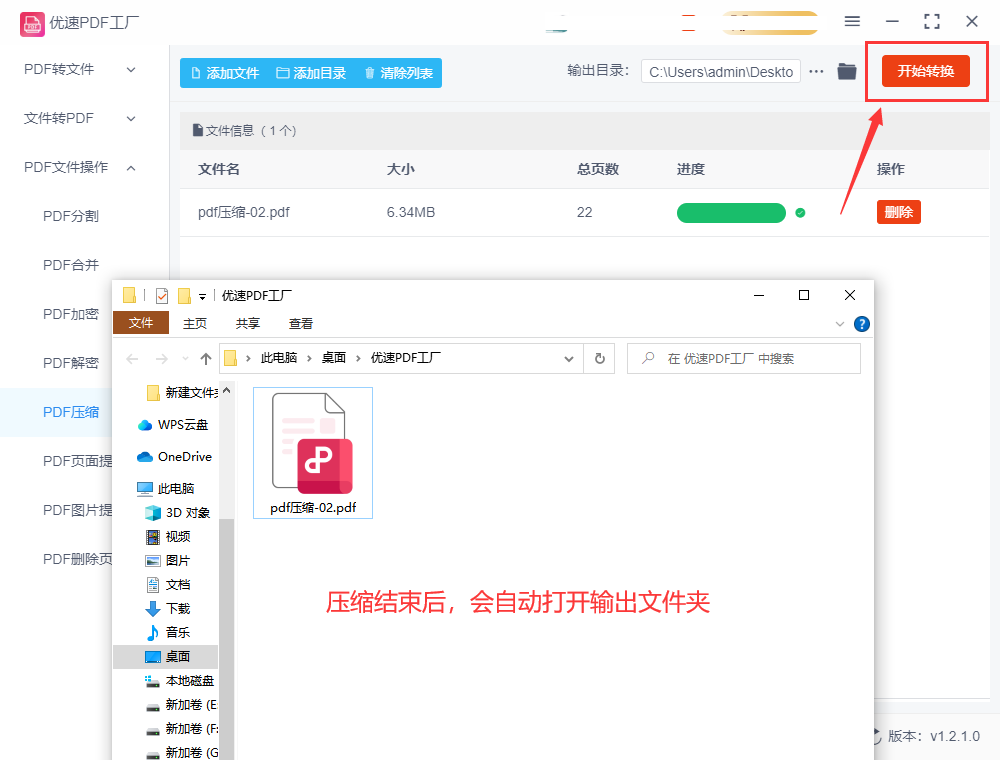
Task: Expand breadcrumb chevron after 此电脑
Action: [x=309, y=358]
